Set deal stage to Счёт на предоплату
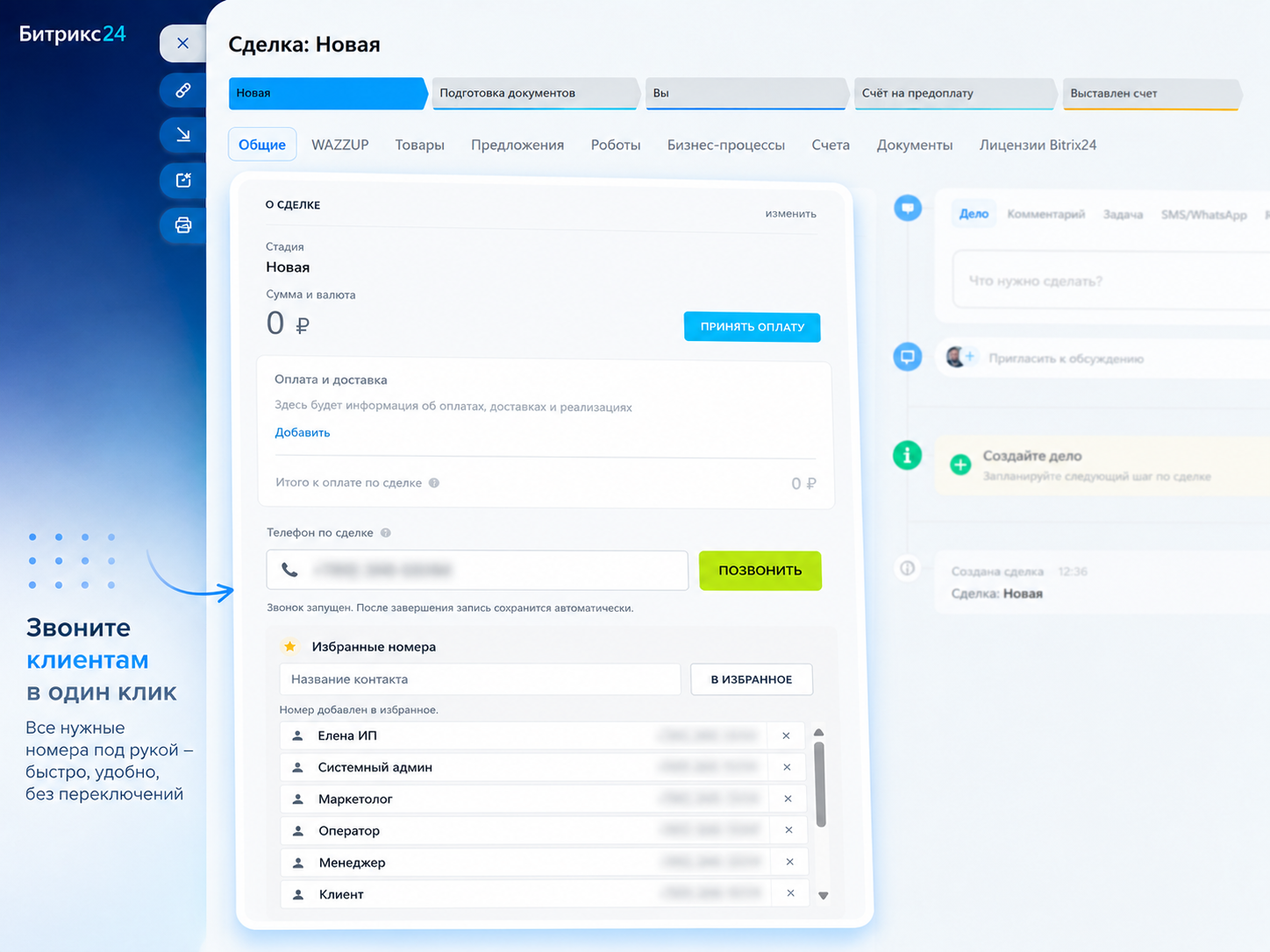This screenshot has height=952, width=1270. coord(954,93)
